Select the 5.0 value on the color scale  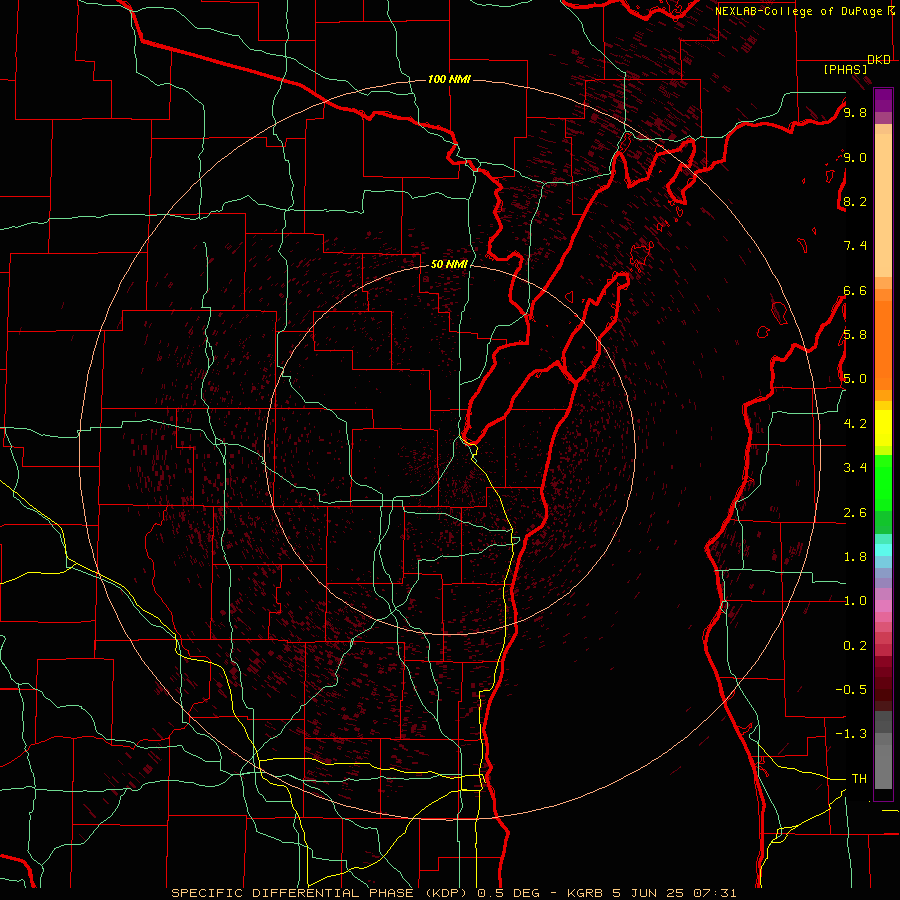(855, 379)
